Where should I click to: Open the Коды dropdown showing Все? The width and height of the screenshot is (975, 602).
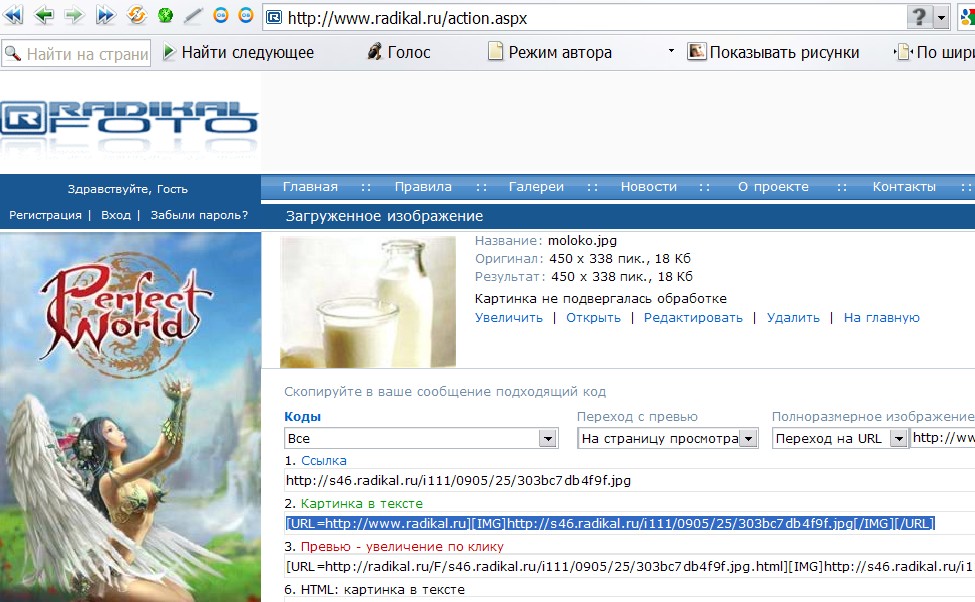422,438
